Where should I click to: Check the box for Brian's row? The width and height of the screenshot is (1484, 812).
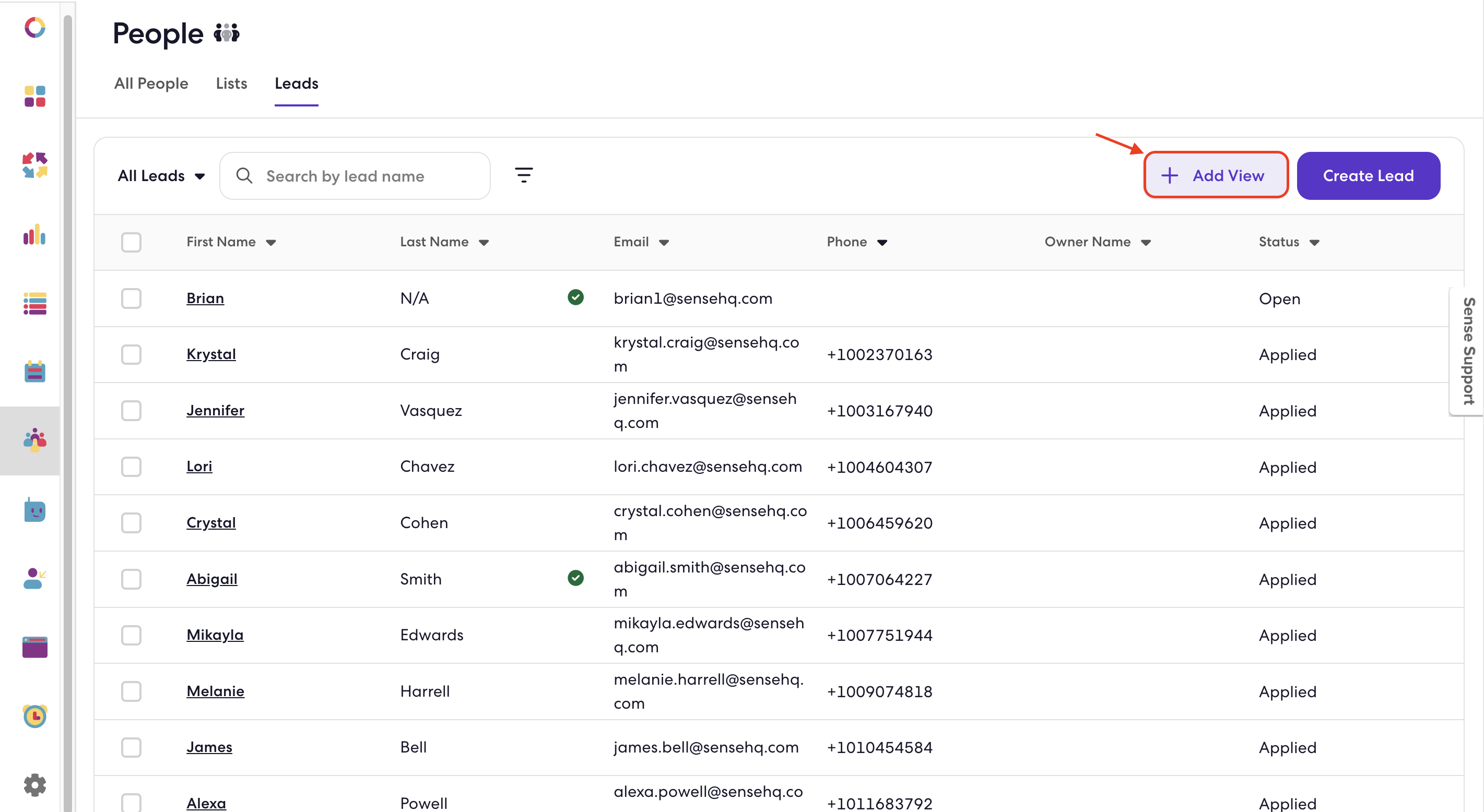click(x=132, y=298)
